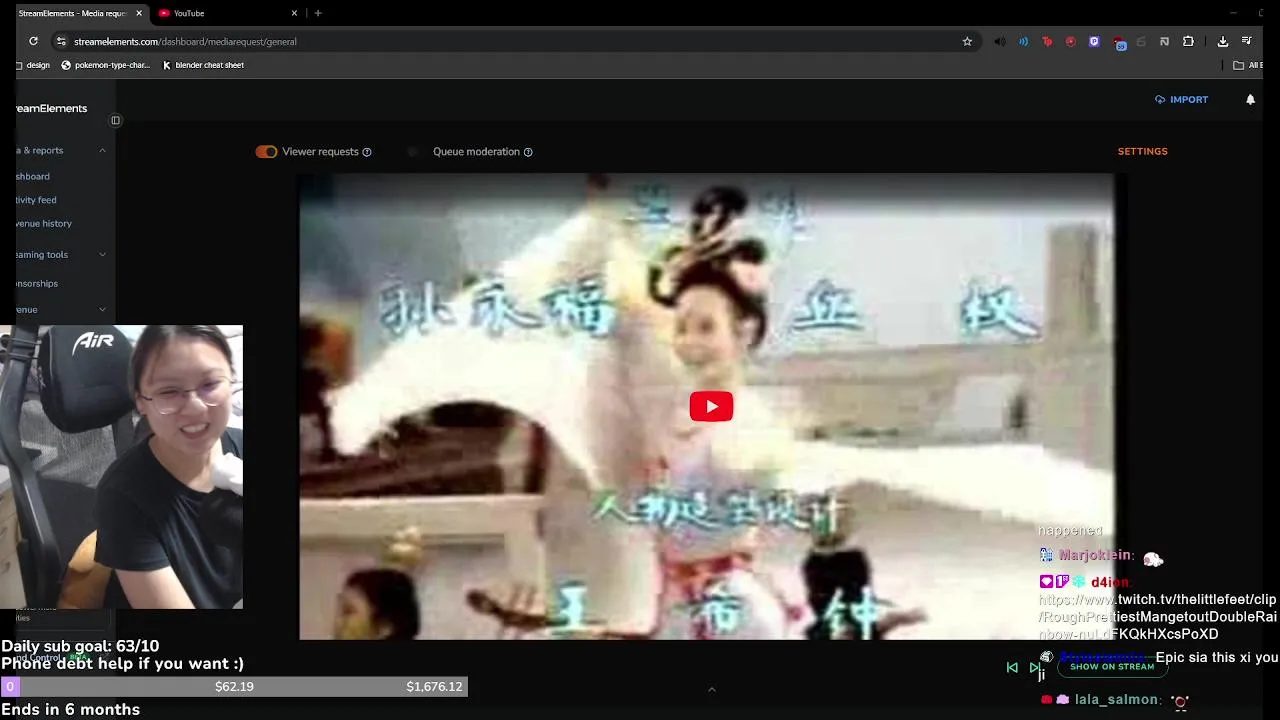Switch to the StreamElements Media request tab
Screen dimensions: 1280x720
(72, 13)
